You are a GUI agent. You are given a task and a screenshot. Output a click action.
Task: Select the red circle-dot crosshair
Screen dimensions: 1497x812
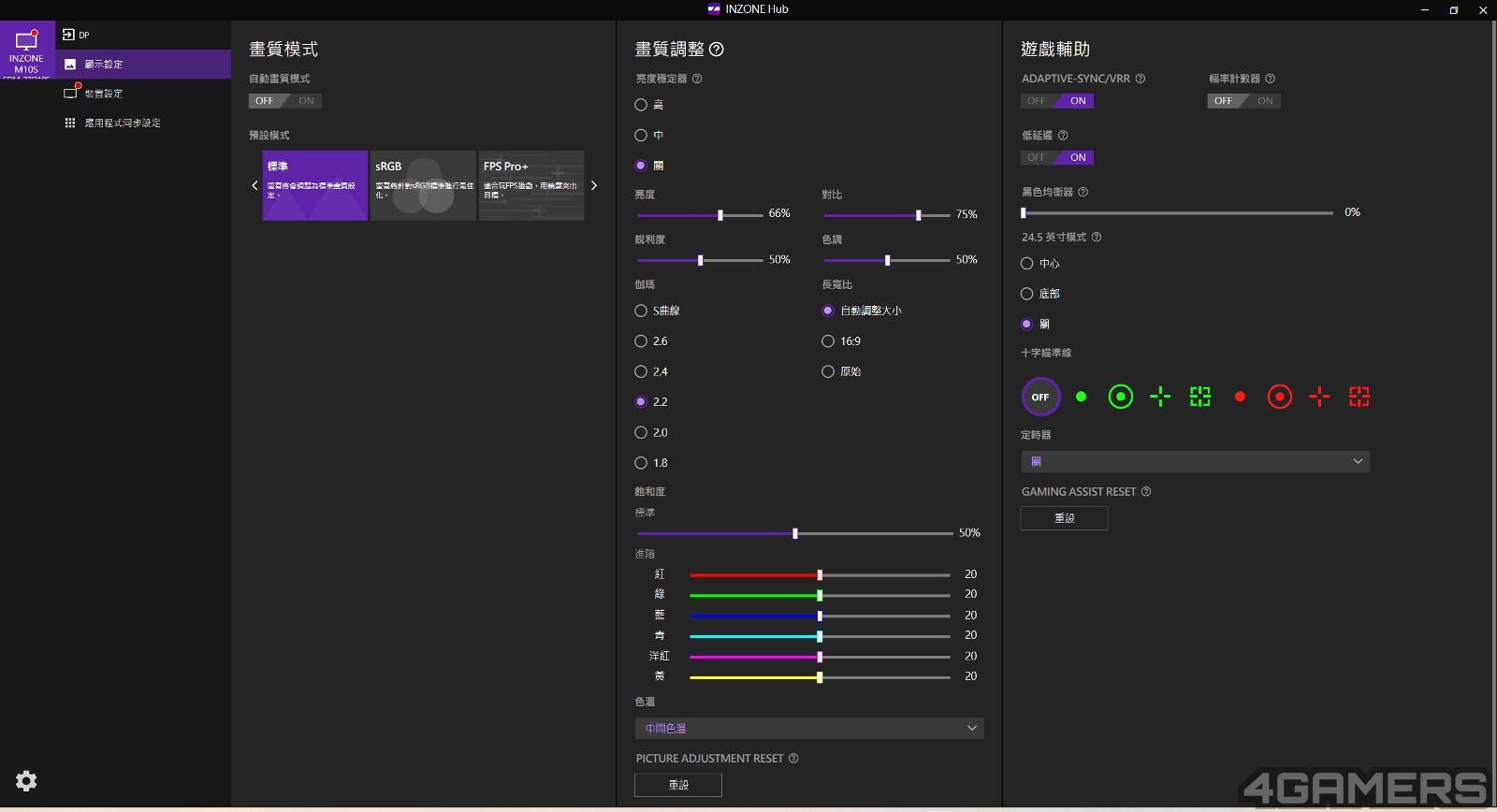1279,397
